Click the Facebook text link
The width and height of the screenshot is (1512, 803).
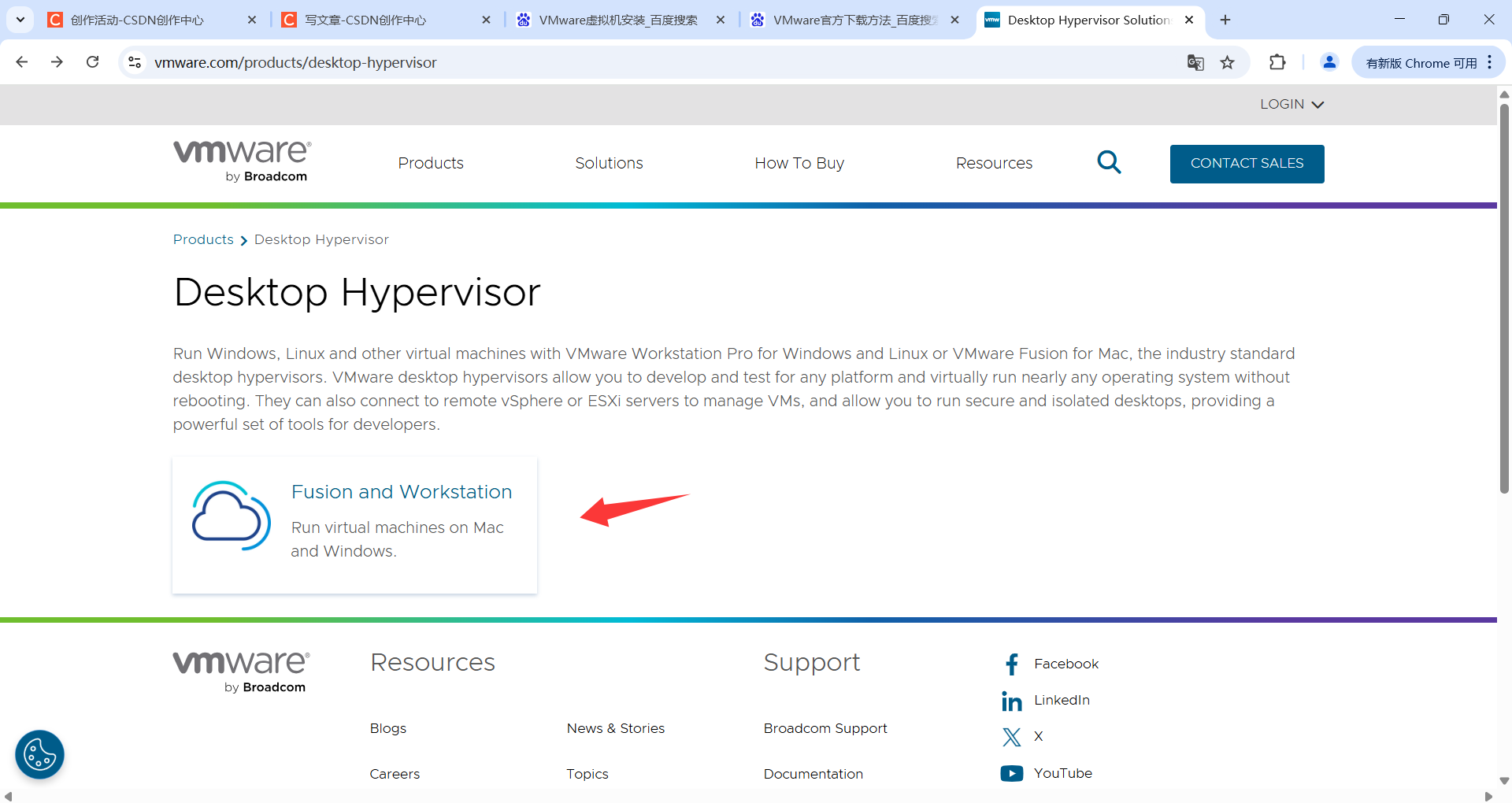coord(1066,664)
